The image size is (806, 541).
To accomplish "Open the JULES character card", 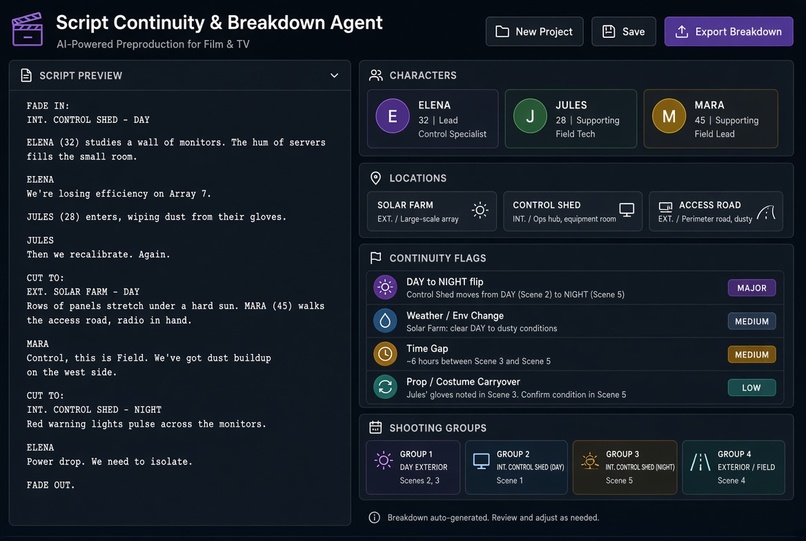I will (571, 119).
